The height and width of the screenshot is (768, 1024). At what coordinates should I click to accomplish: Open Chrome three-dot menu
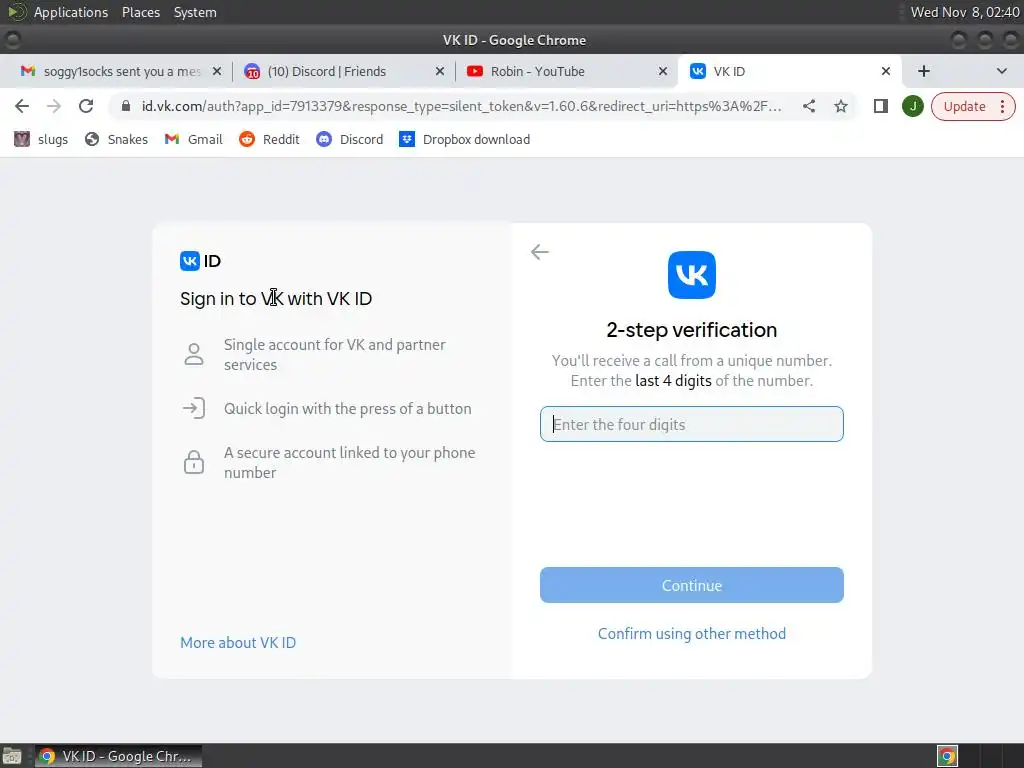click(x=1002, y=106)
